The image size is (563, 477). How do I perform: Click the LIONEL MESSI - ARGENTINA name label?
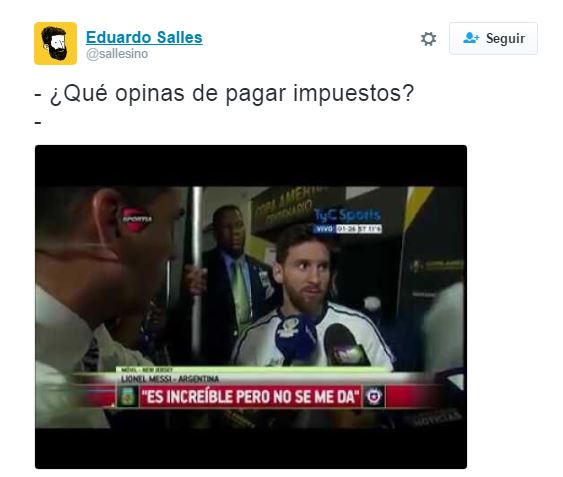pyautogui.click(x=169, y=379)
